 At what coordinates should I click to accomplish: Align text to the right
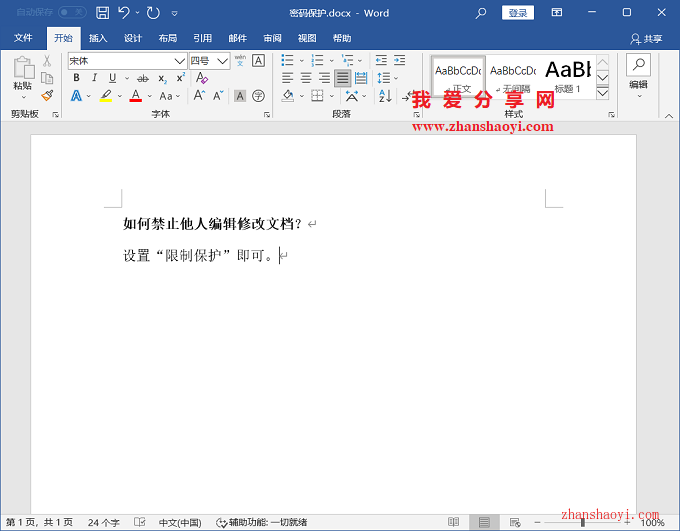click(324, 78)
